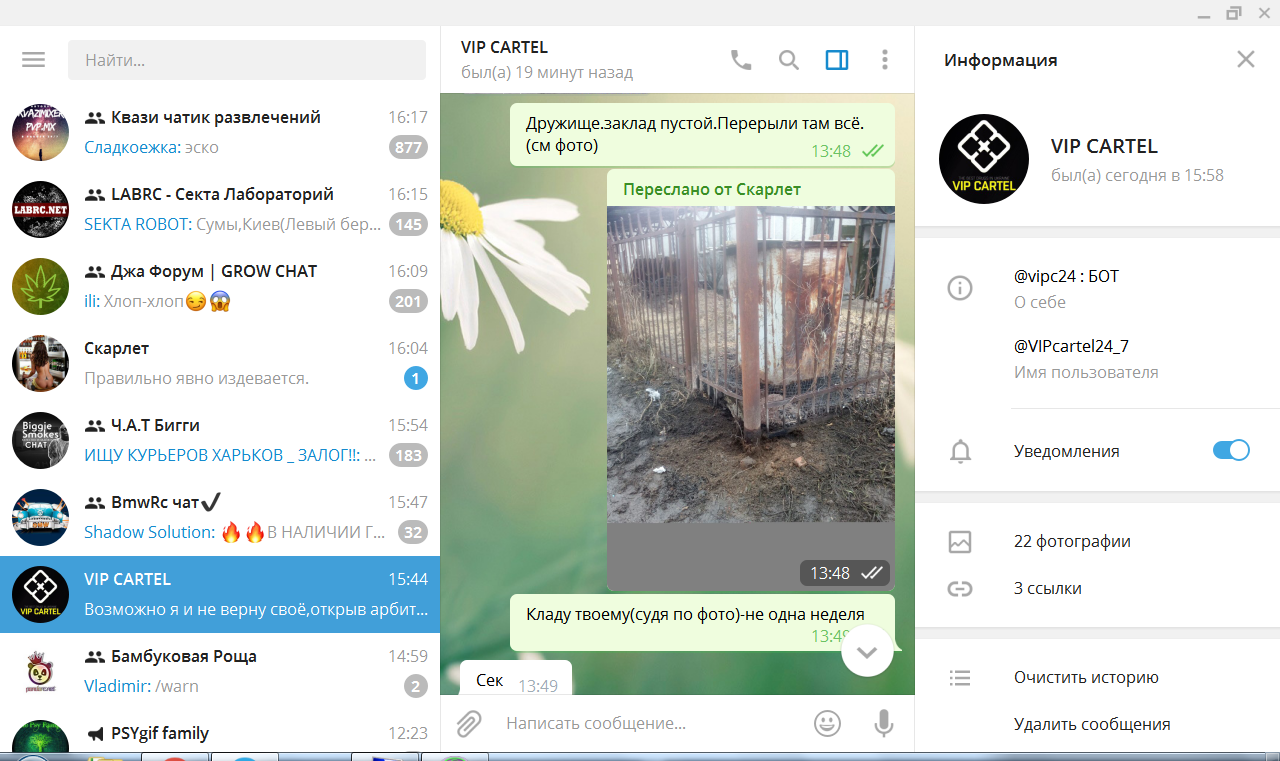Click the Найти search field

tap(247, 60)
